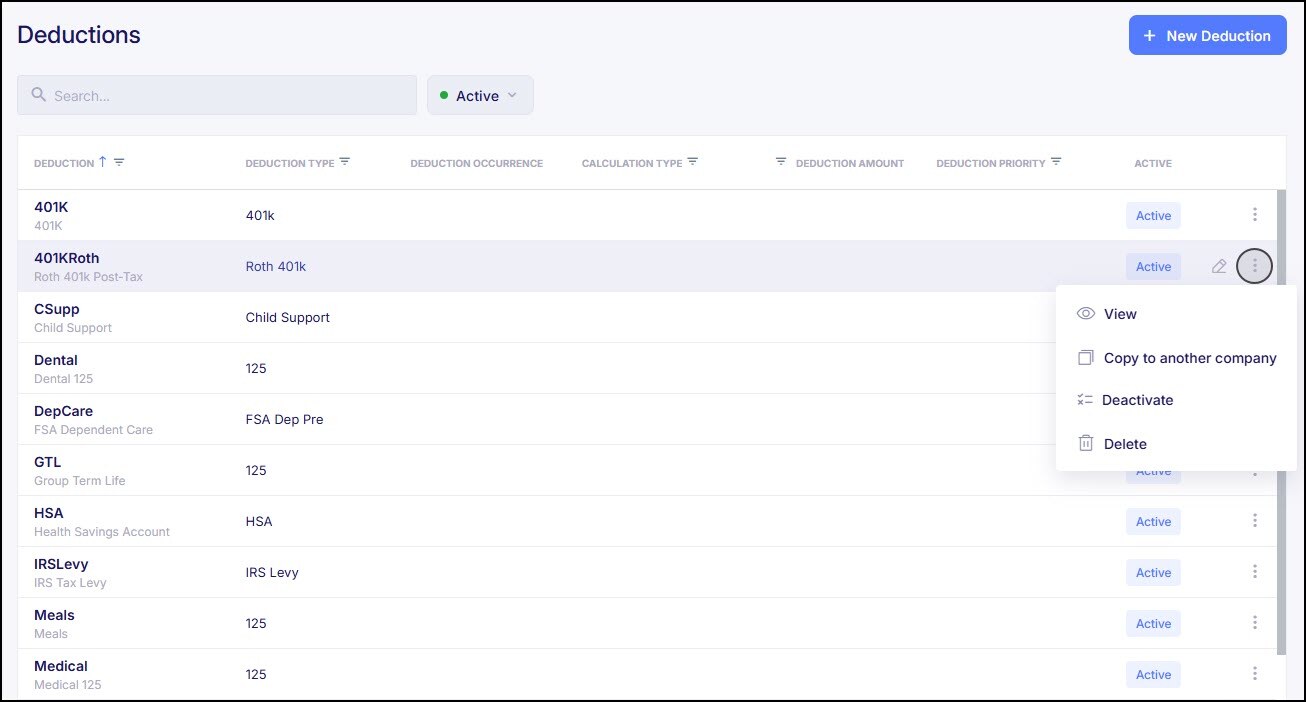Choose Deactivate from the context menu
The width and height of the screenshot is (1306, 702).
1137,400
